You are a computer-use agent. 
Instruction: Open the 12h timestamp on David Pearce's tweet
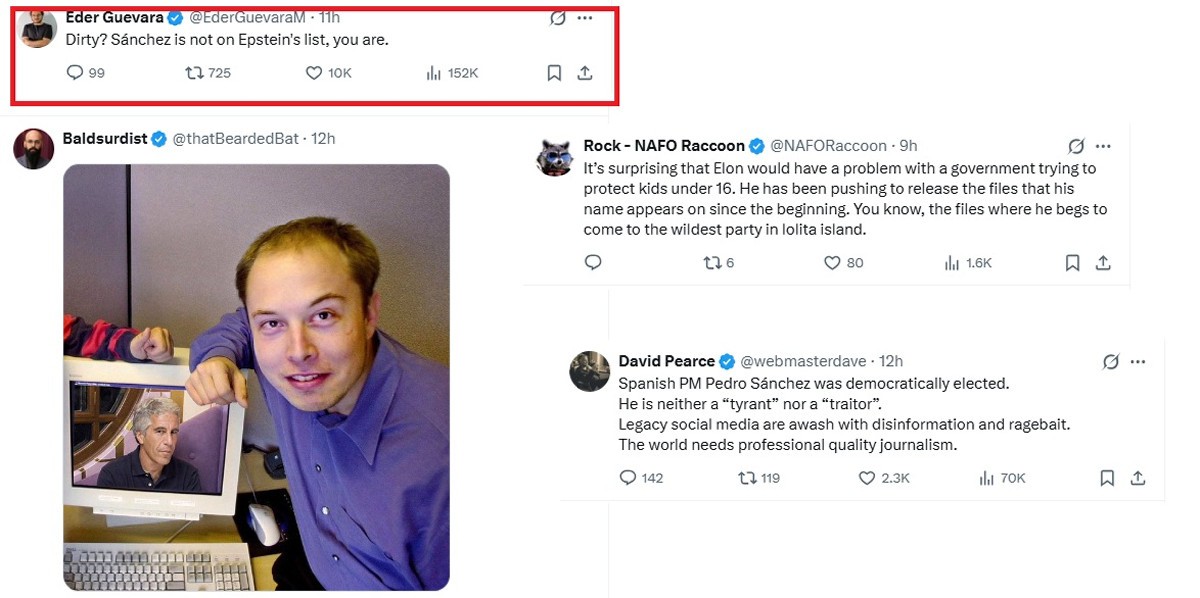890,361
